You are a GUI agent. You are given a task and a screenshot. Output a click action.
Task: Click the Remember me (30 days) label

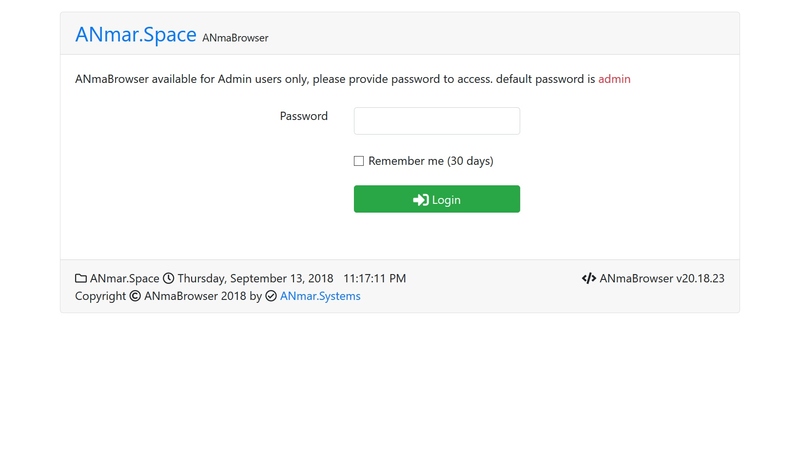(x=430, y=161)
